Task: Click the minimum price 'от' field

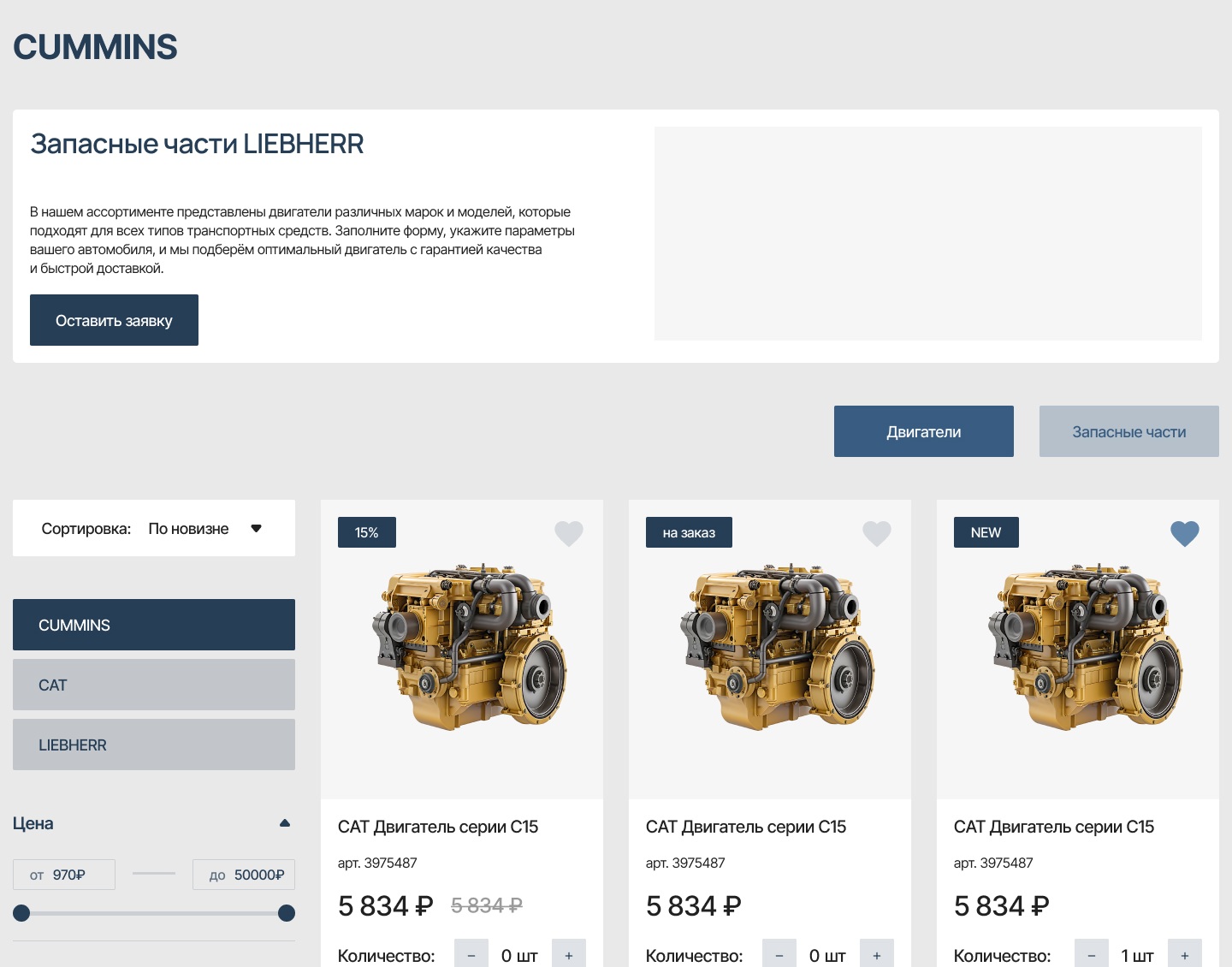Action: pos(64,875)
